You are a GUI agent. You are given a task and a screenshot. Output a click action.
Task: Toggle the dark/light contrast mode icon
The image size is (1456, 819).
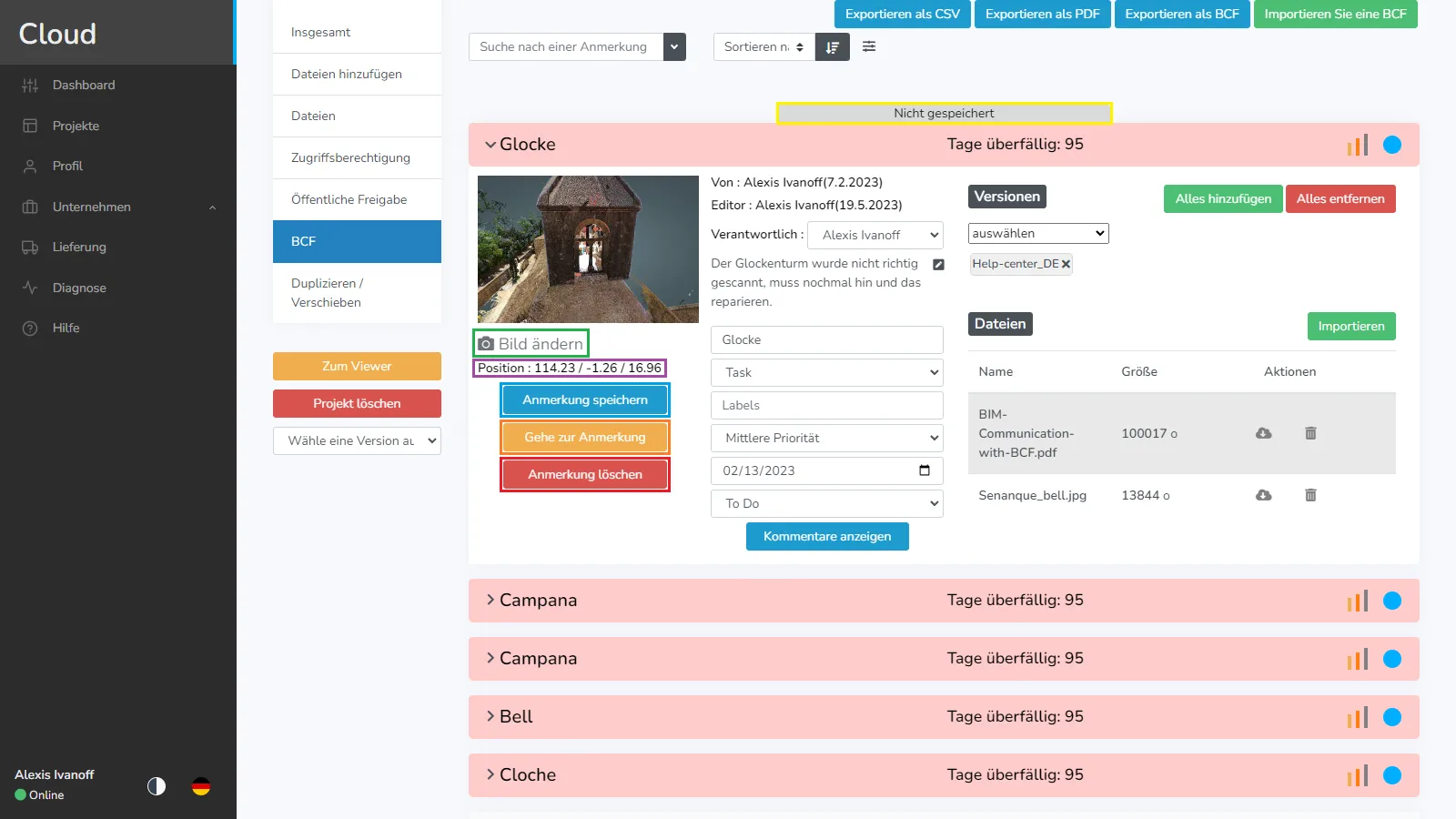(157, 786)
